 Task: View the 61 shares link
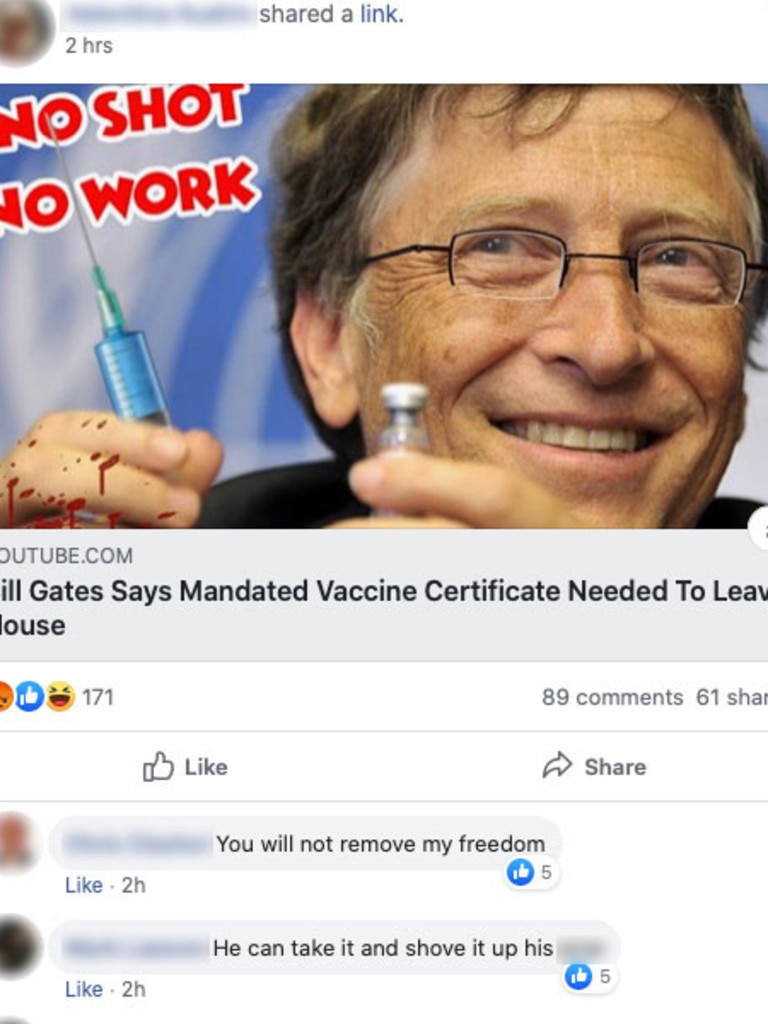731,697
